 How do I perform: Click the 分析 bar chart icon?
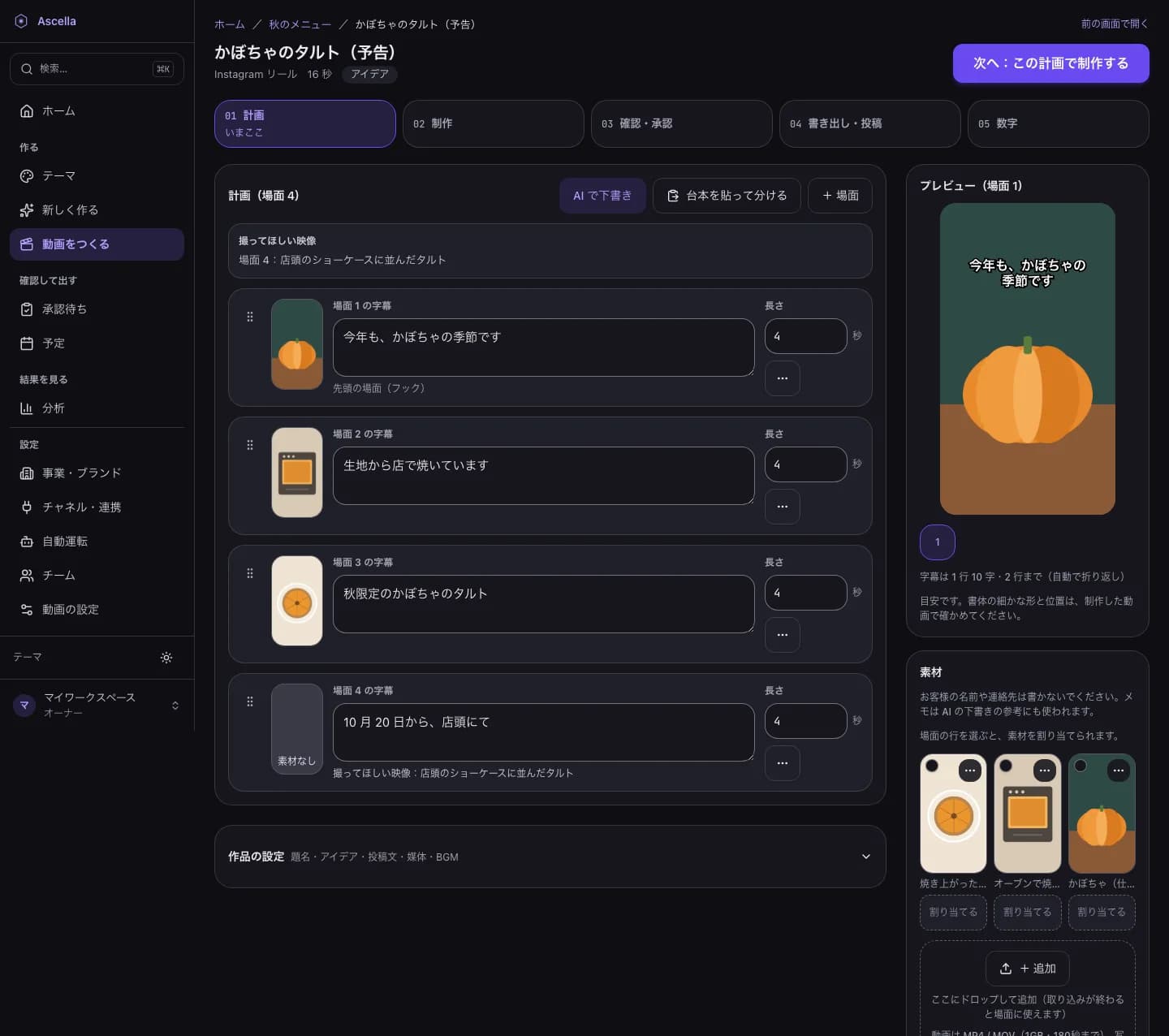[x=27, y=408]
